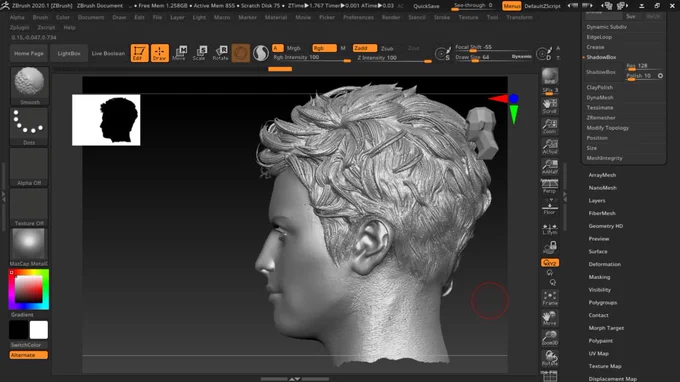Activate the Draw mode icon
This screenshot has height=382, width=680.
coord(160,53)
